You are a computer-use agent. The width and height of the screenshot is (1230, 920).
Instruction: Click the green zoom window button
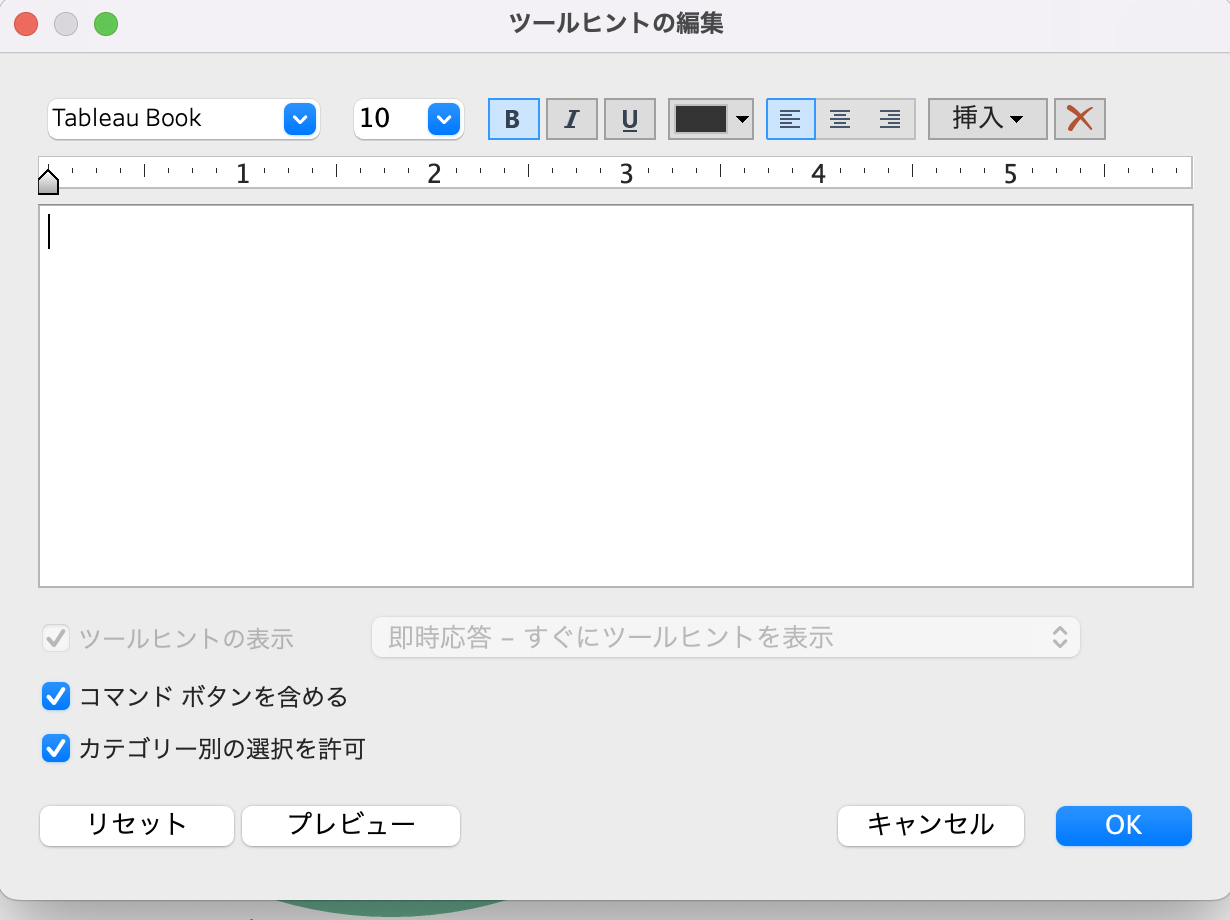106,24
